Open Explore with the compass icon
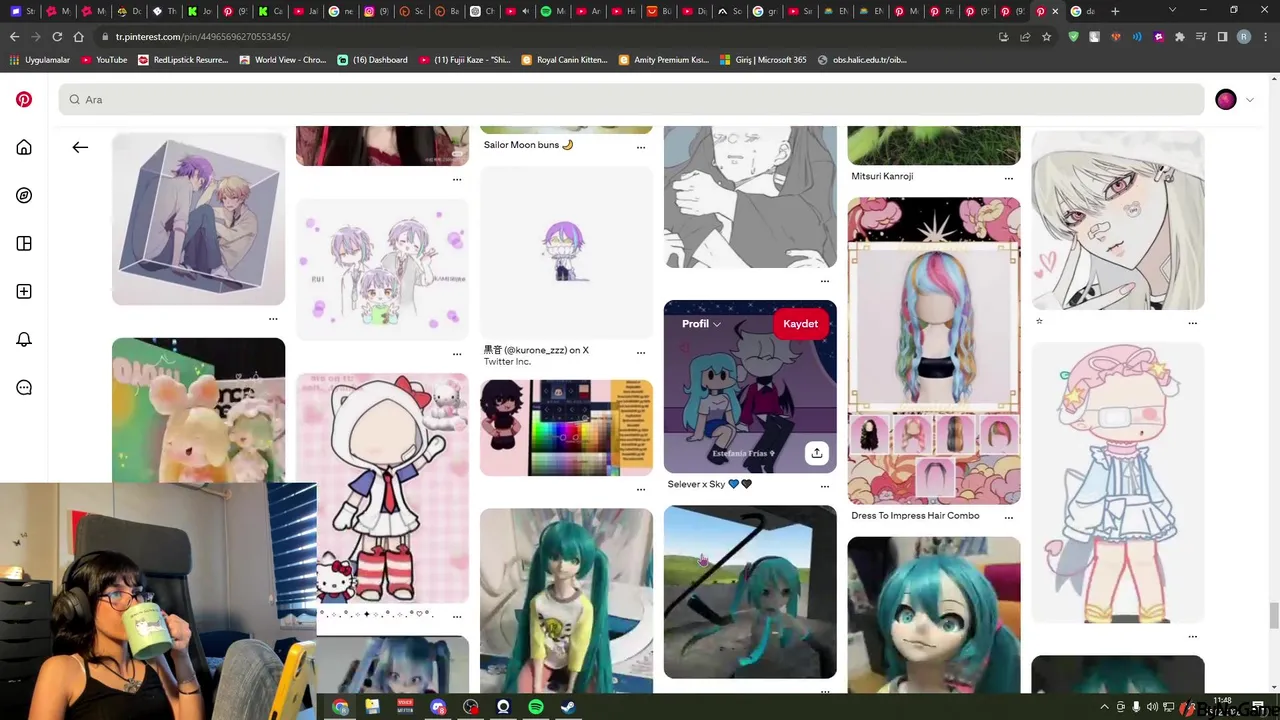This screenshot has height=720, width=1280. pos(24,196)
